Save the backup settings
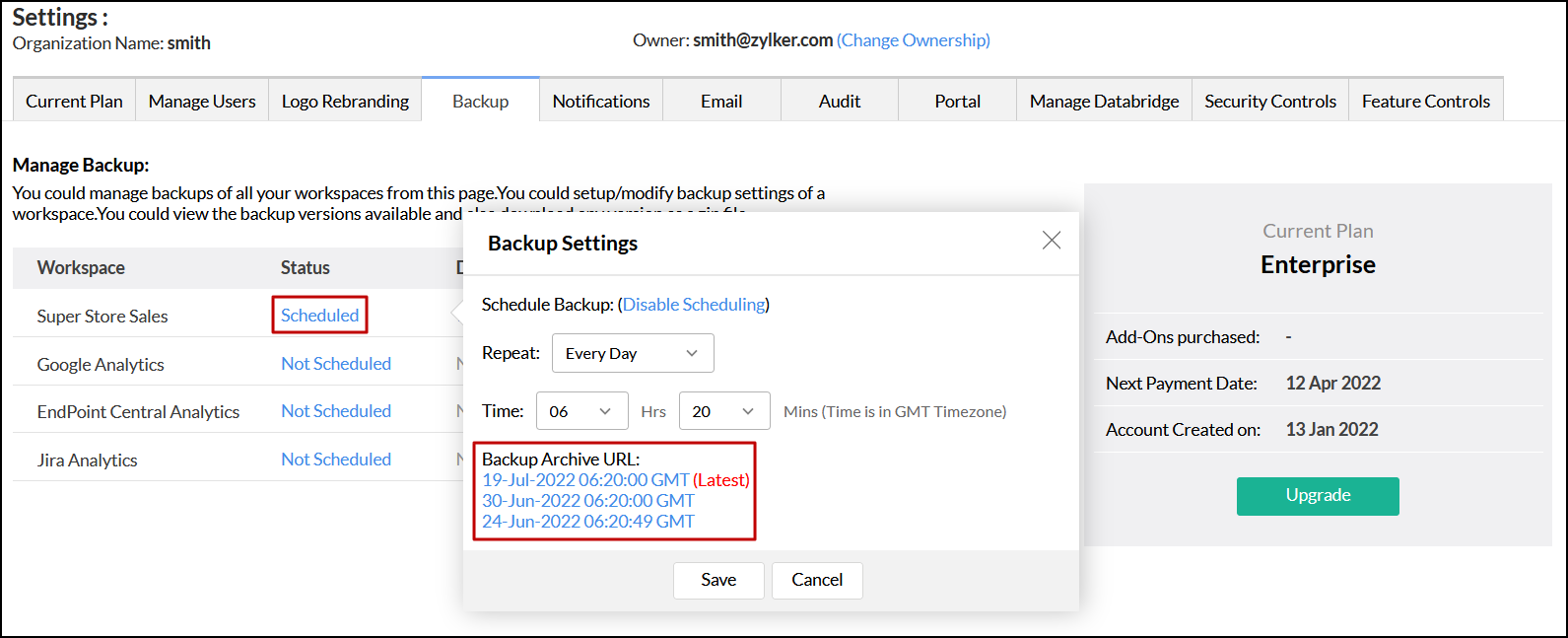Screen dimensions: 1568x638 coord(718,580)
